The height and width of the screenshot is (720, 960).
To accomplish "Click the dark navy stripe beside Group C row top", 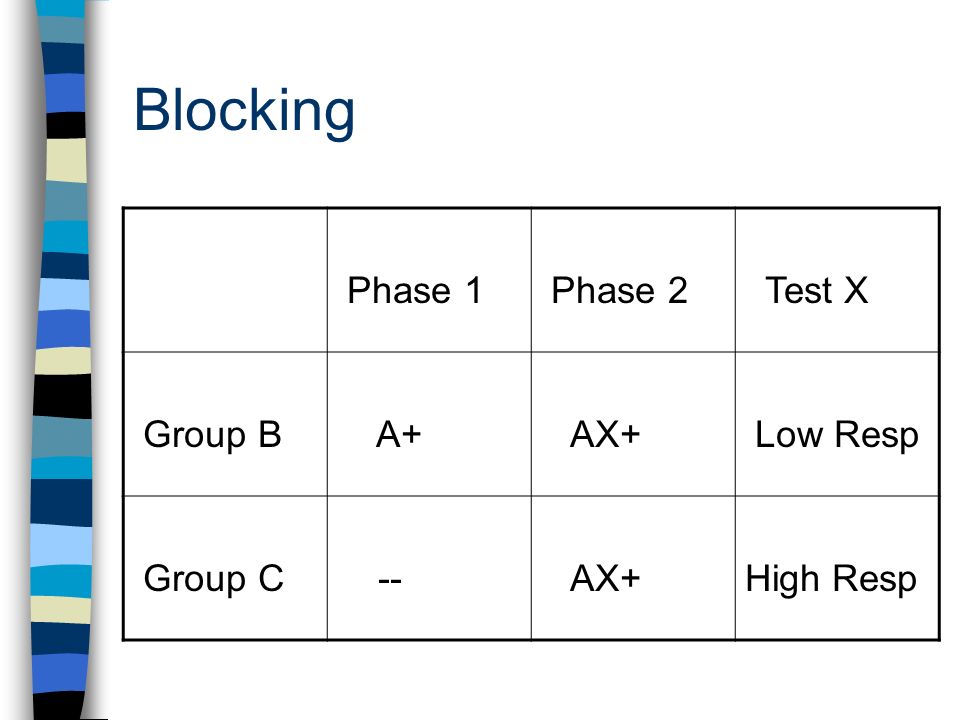I will point(61,503).
